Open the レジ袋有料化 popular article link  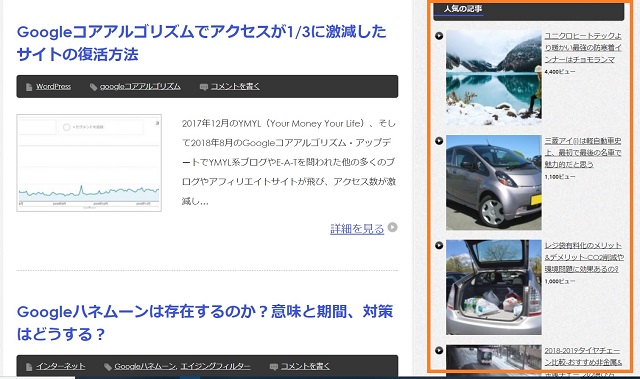[584, 257]
